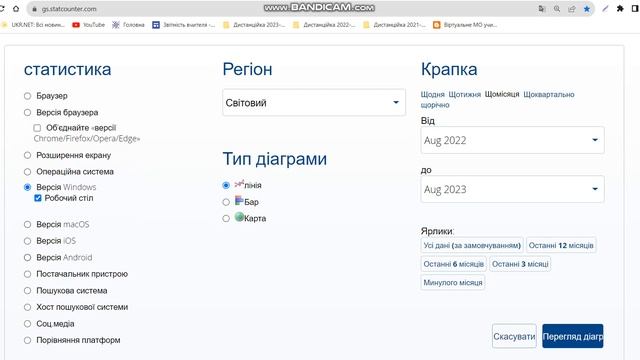Switch period to Щотижня
This screenshot has height=360, width=640.
(464, 94)
